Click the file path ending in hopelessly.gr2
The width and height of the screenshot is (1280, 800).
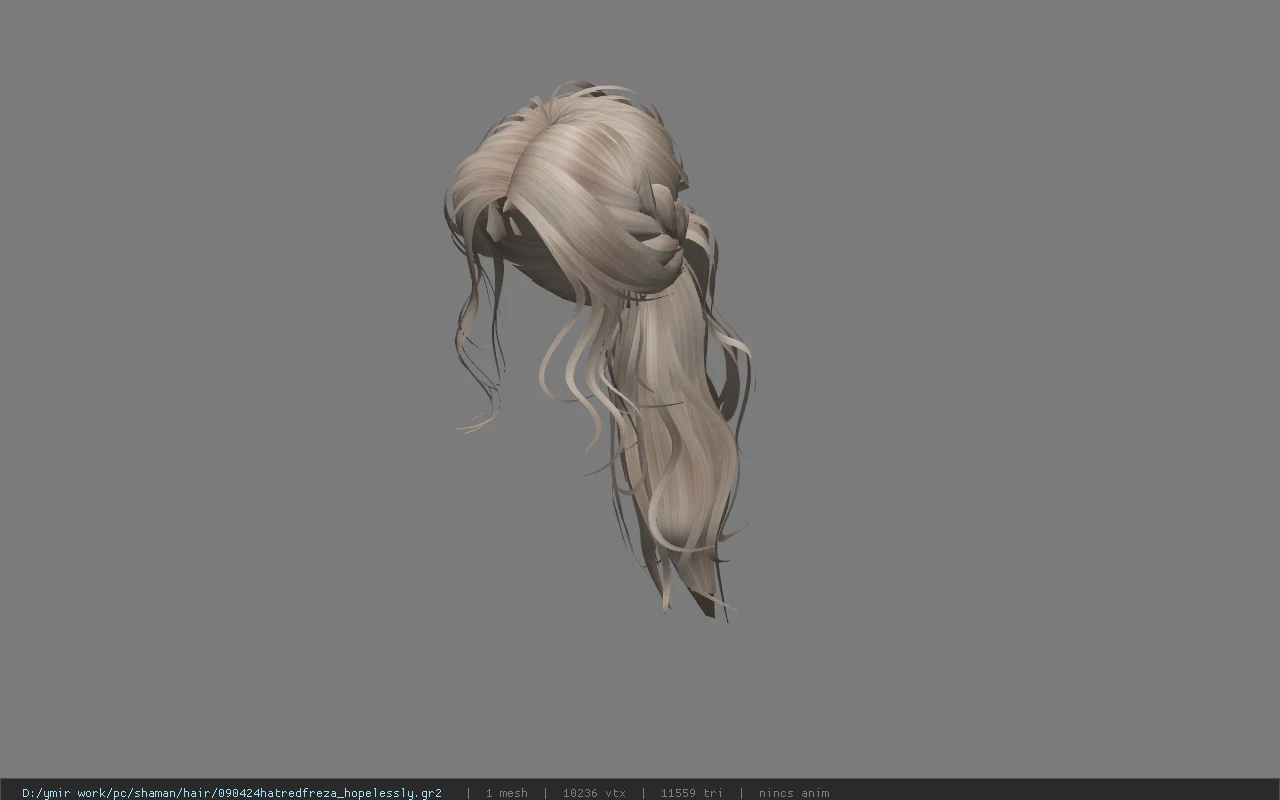click(x=232, y=793)
